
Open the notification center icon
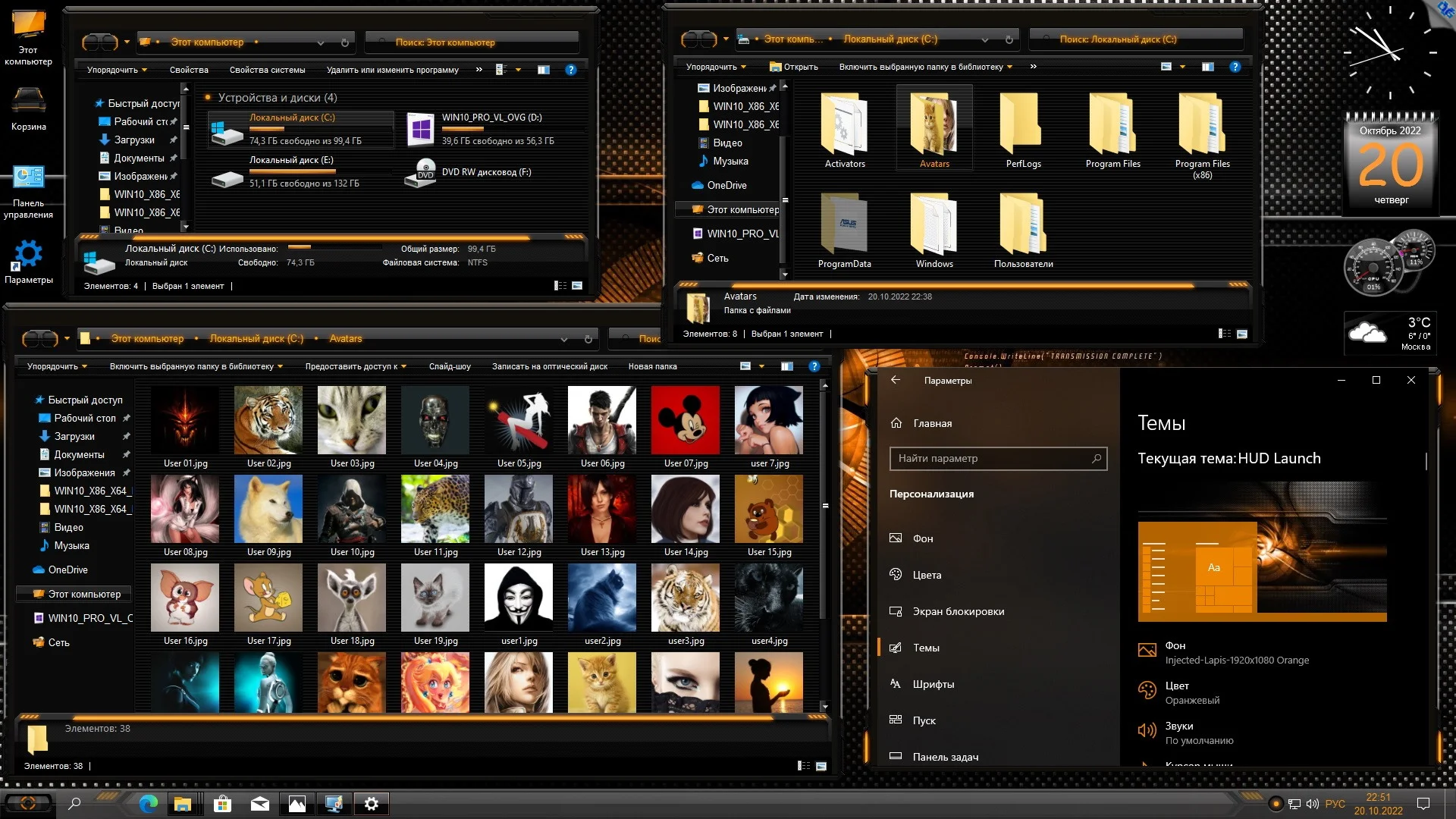click(1423, 804)
